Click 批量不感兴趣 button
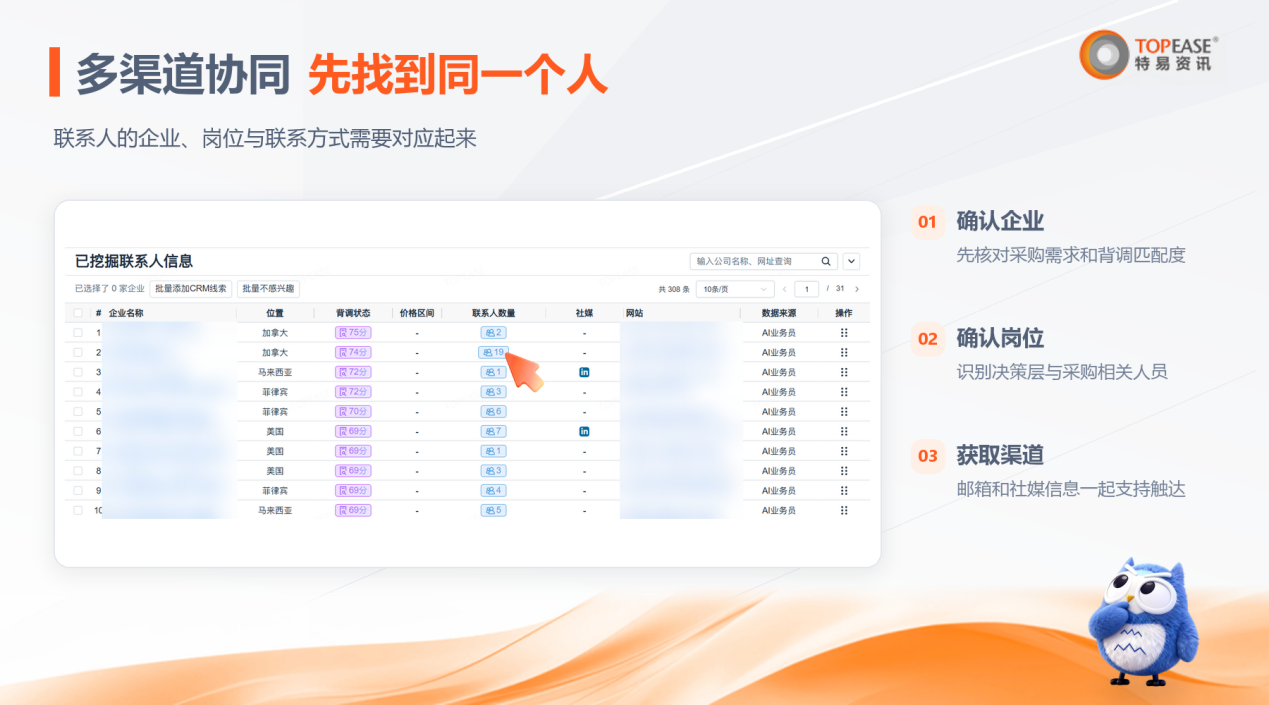This screenshot has height=705, width=1269. click(268, 289)
